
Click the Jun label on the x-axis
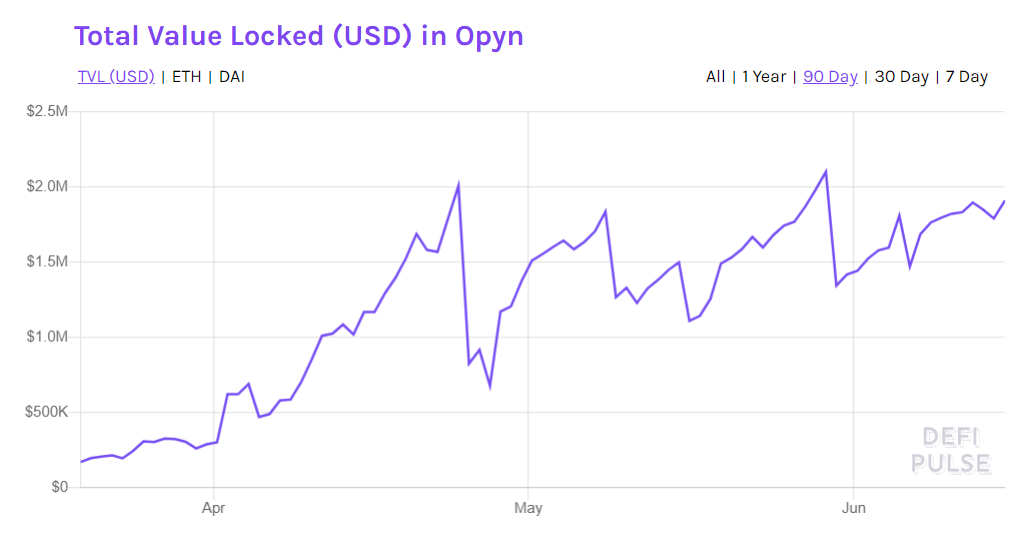click(x=853, y=508)
